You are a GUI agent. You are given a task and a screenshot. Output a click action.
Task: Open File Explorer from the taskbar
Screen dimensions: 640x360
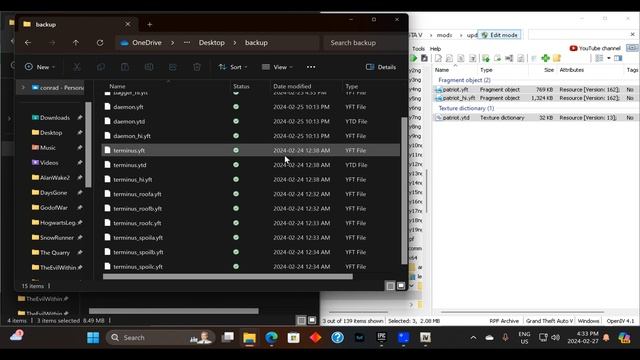[249, 338]
